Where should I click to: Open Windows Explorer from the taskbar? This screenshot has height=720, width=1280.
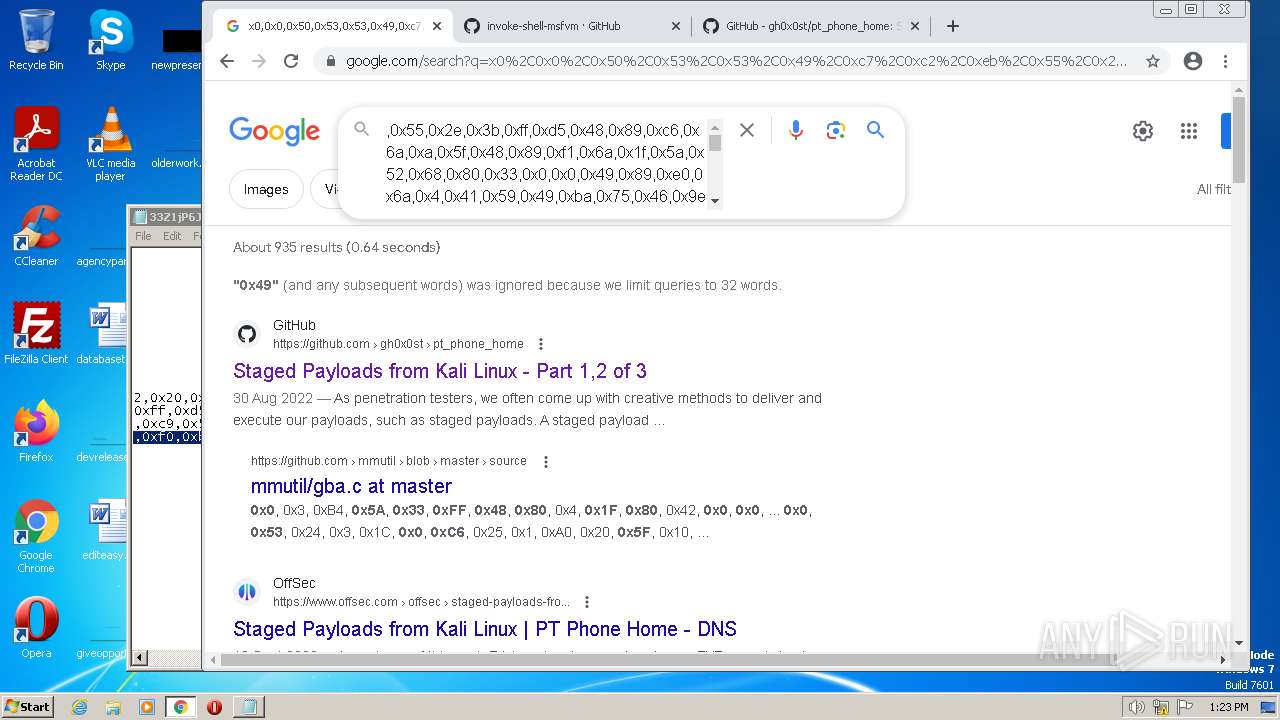tap(113, 707)
